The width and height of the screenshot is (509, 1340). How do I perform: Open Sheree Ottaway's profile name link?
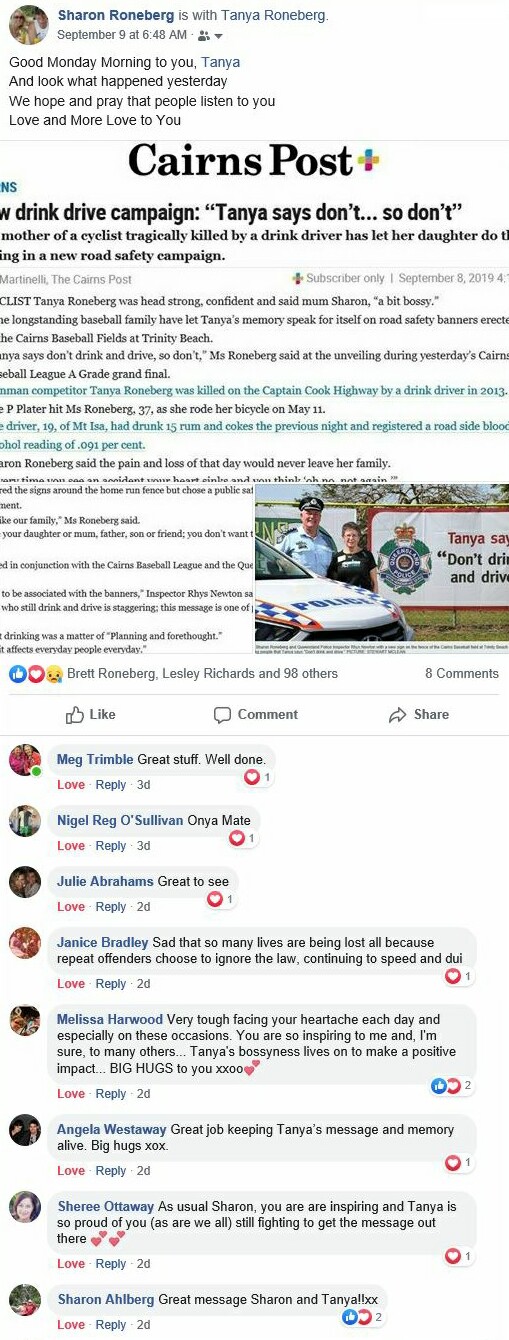pyautogui.click(x=106, y=1207)
